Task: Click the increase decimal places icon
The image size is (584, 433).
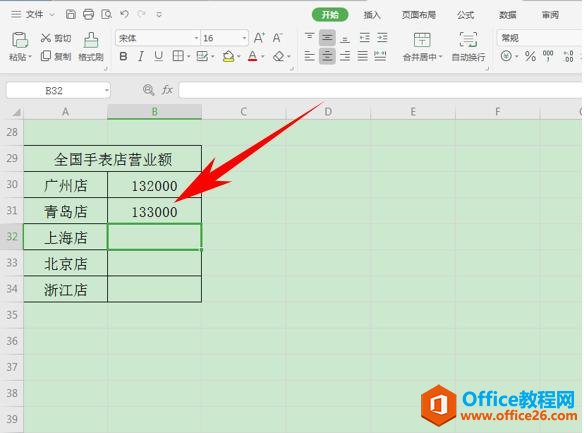Action: click(x=568, y=56)
